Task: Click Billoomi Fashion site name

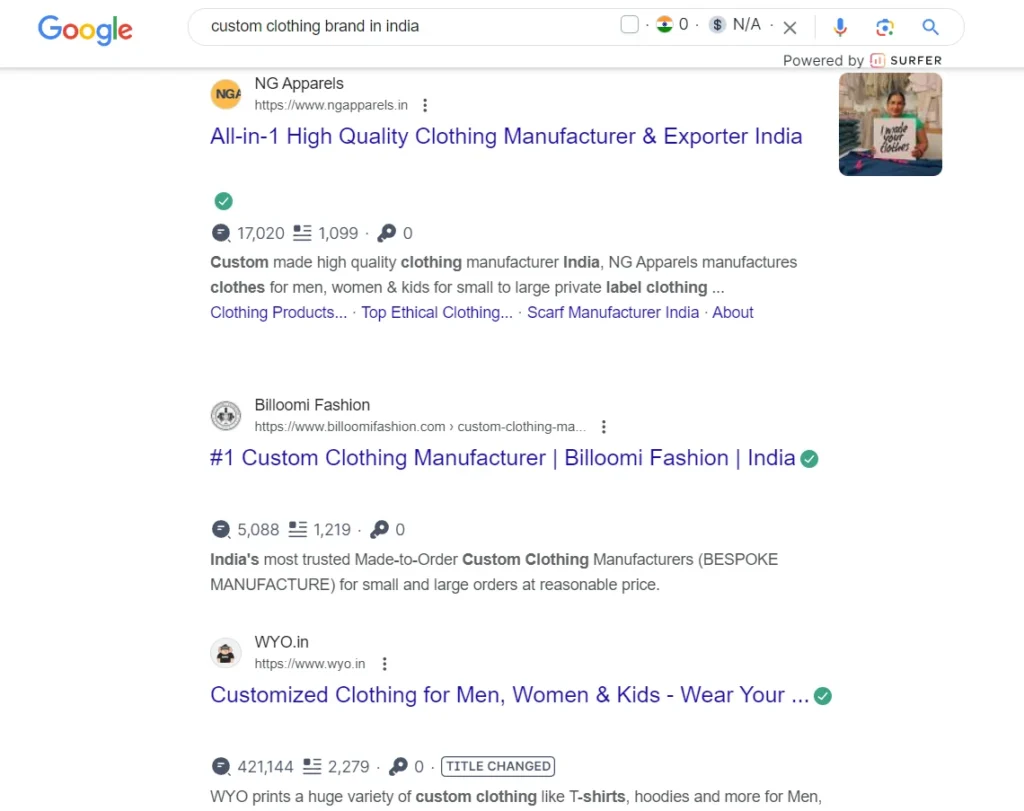Action: coord(312,405)
